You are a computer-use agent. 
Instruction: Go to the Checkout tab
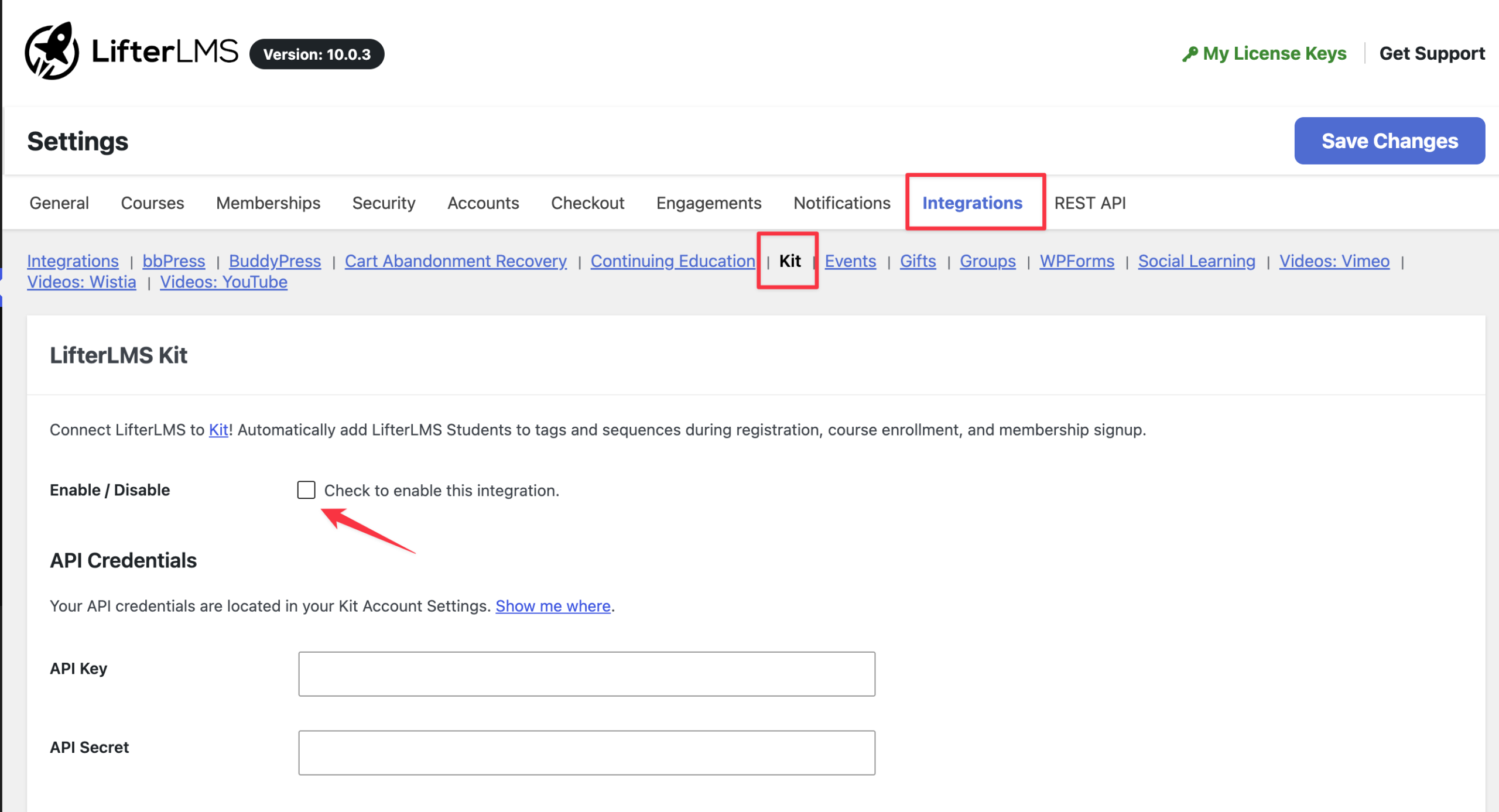point(587,203)
